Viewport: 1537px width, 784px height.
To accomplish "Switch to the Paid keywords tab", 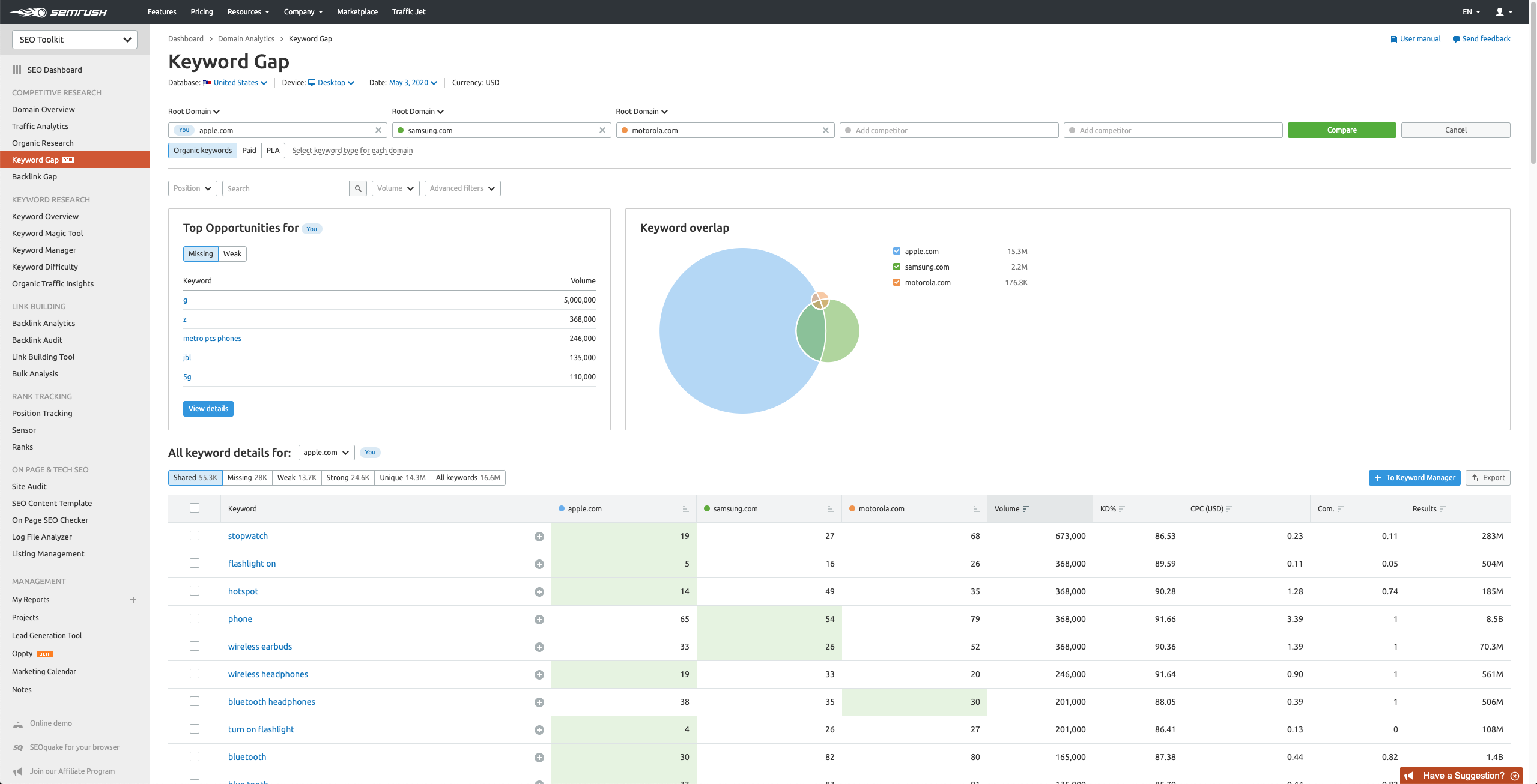I will click(x=249, y=151).
